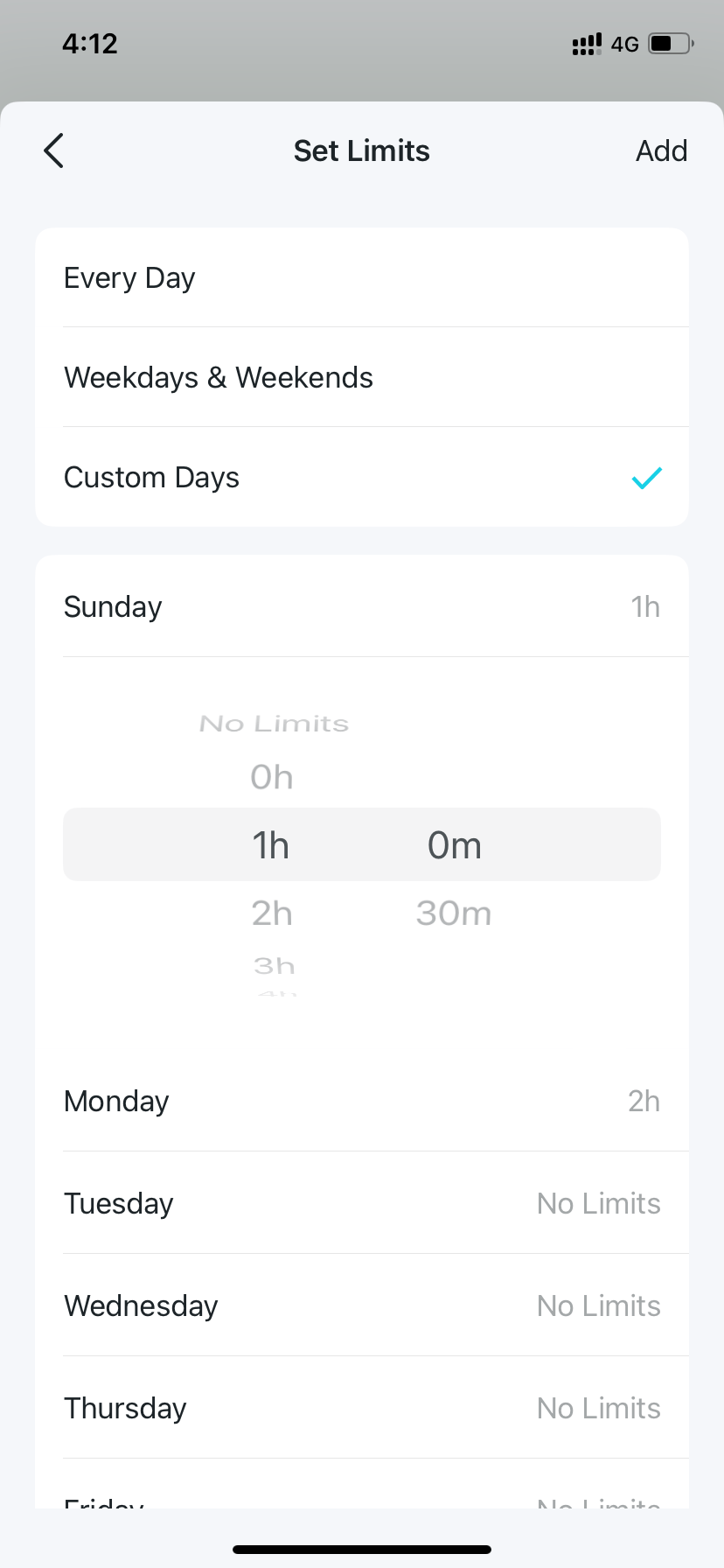This screenshot has height=1568, width=724.
Task: Tap the Set Limits title
Action: point(361,150)
